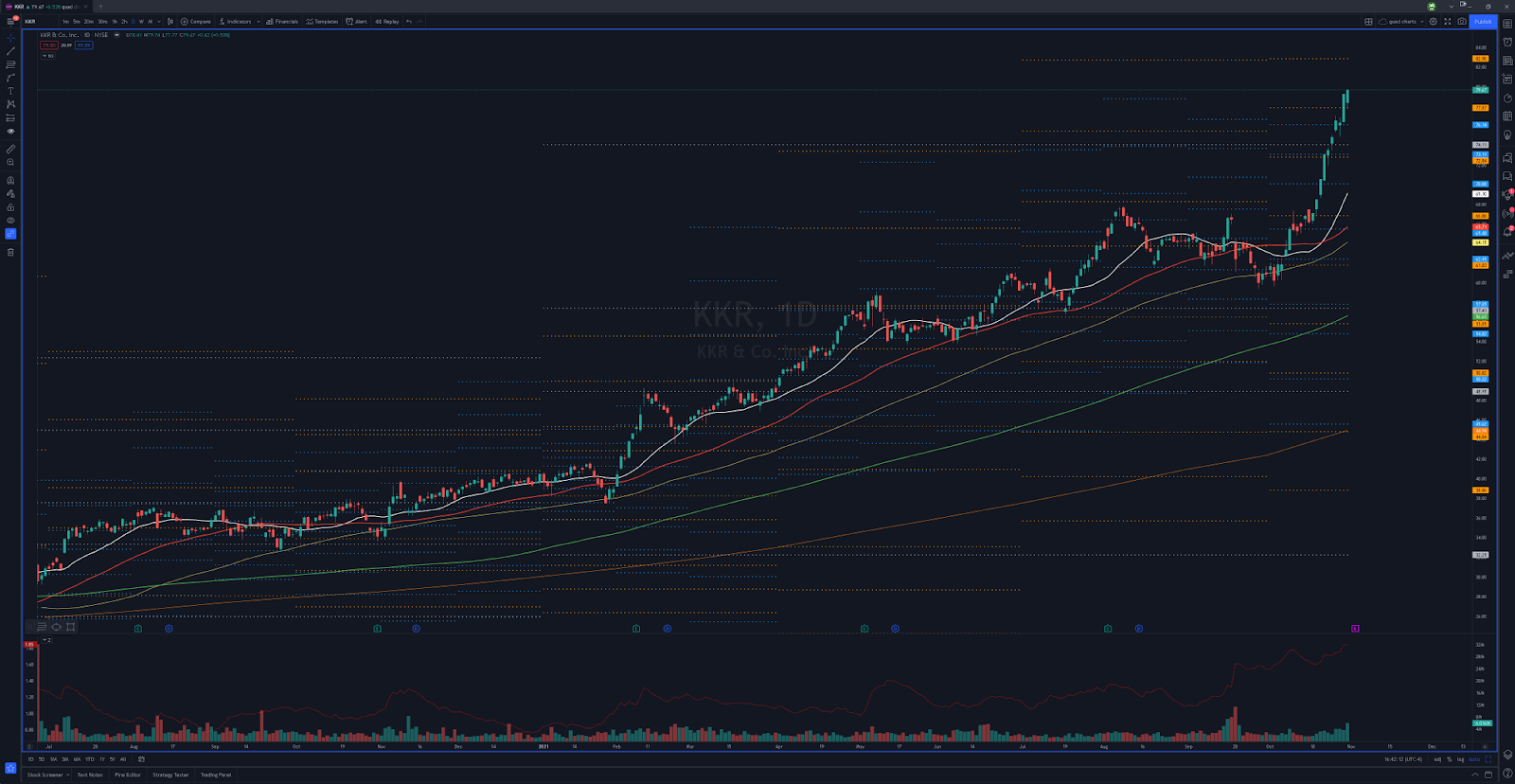Open the go to date icon

click(x=141, y=759)
